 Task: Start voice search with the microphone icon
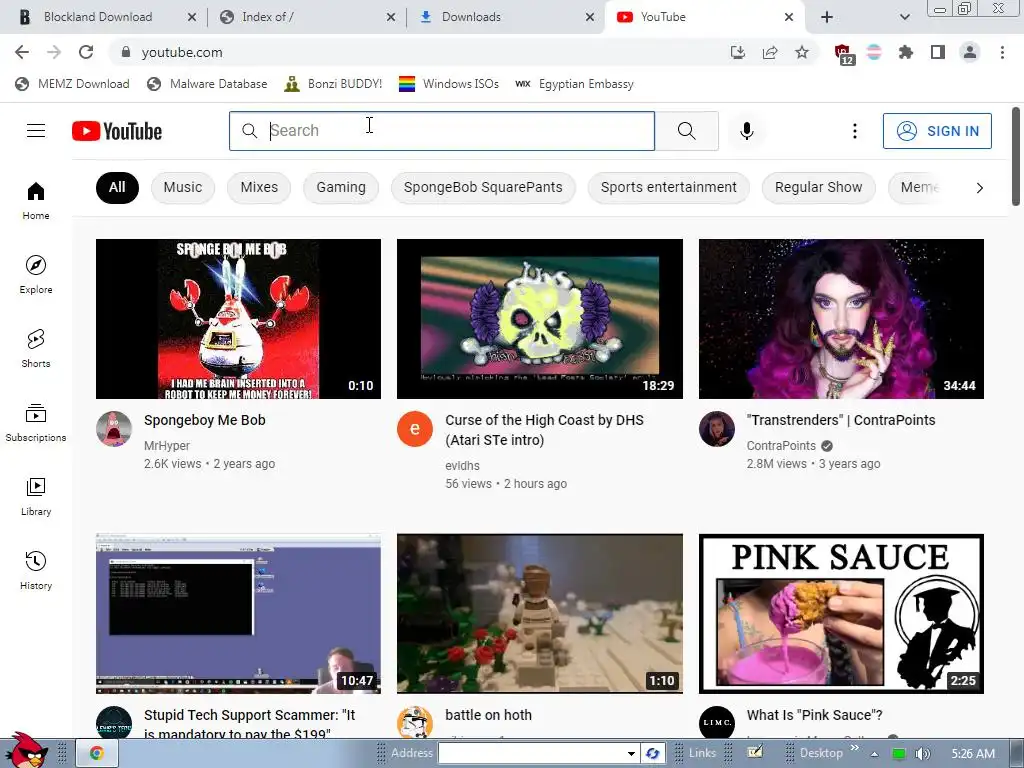click(746, 131)
